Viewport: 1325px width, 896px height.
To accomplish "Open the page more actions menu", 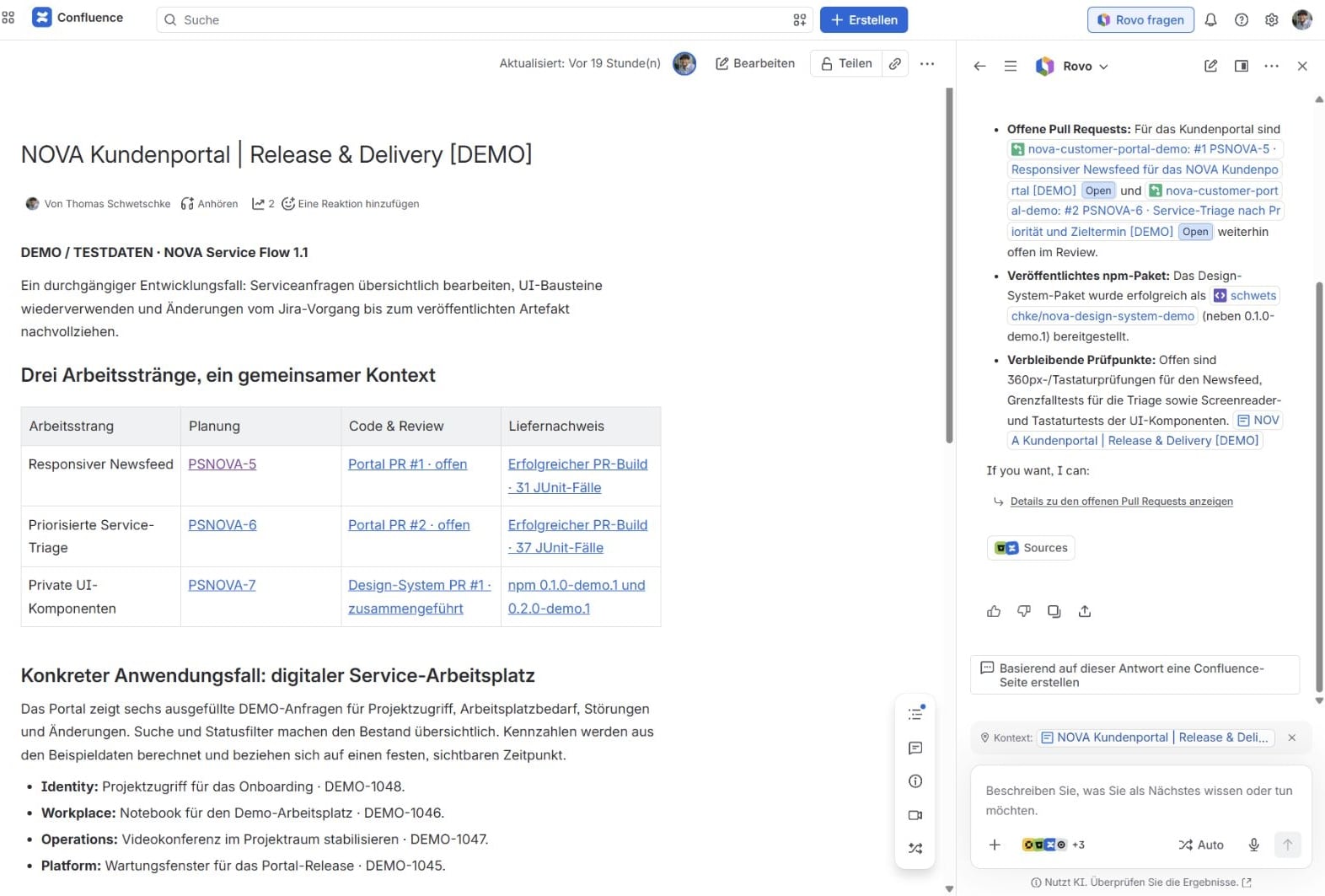I will (x=927, y=63).
